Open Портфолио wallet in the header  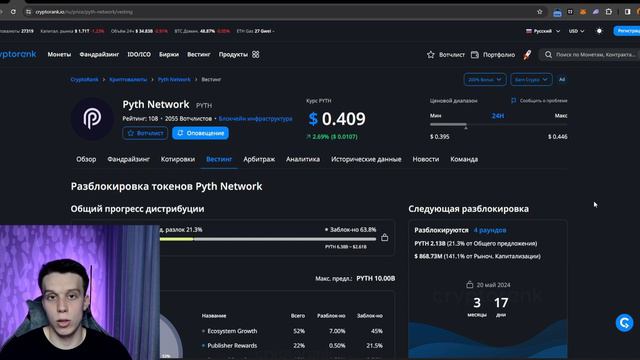coord(493,55)
